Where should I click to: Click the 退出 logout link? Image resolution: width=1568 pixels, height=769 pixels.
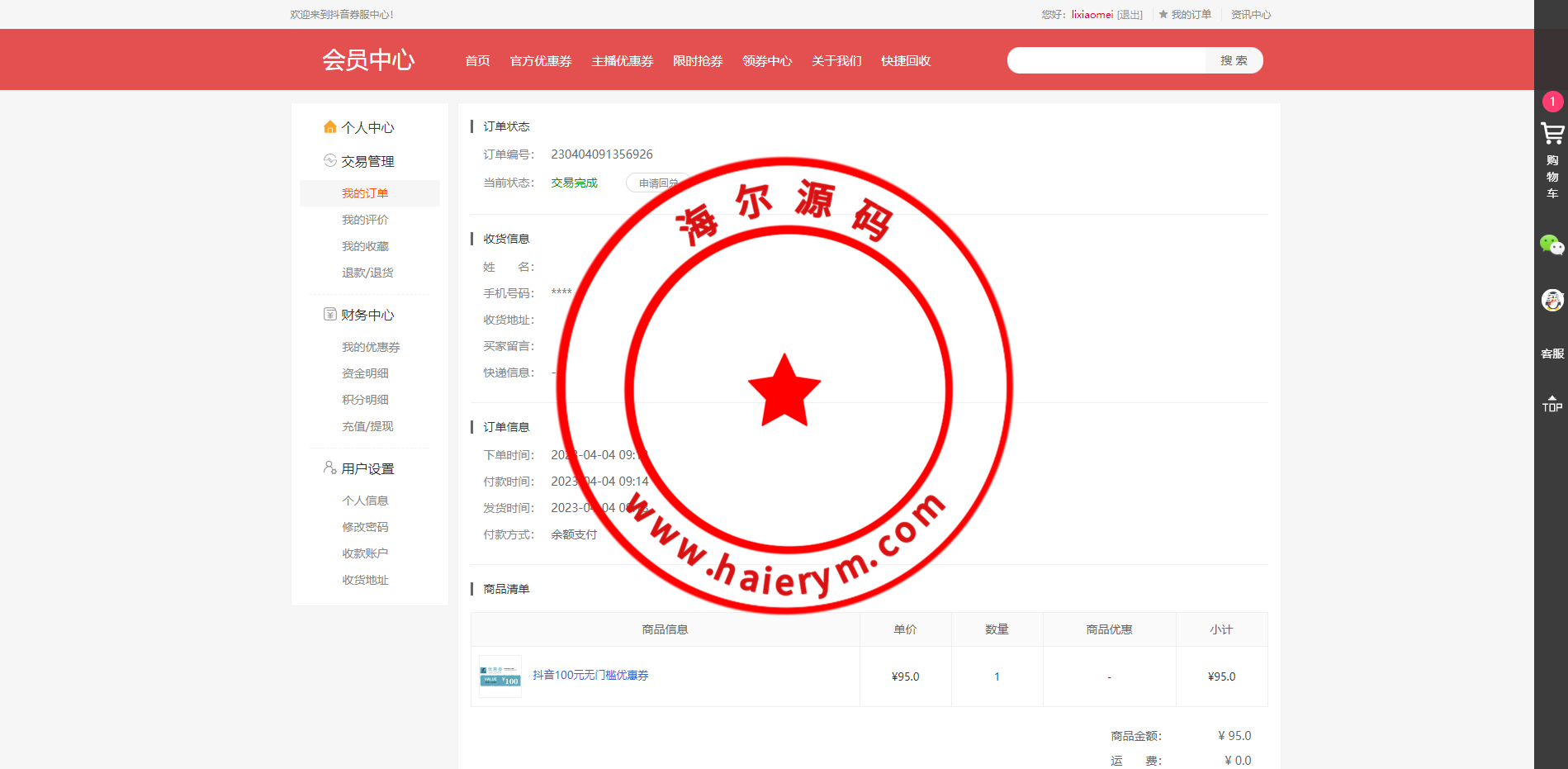pyautogui.click(x=1130, y=15)
